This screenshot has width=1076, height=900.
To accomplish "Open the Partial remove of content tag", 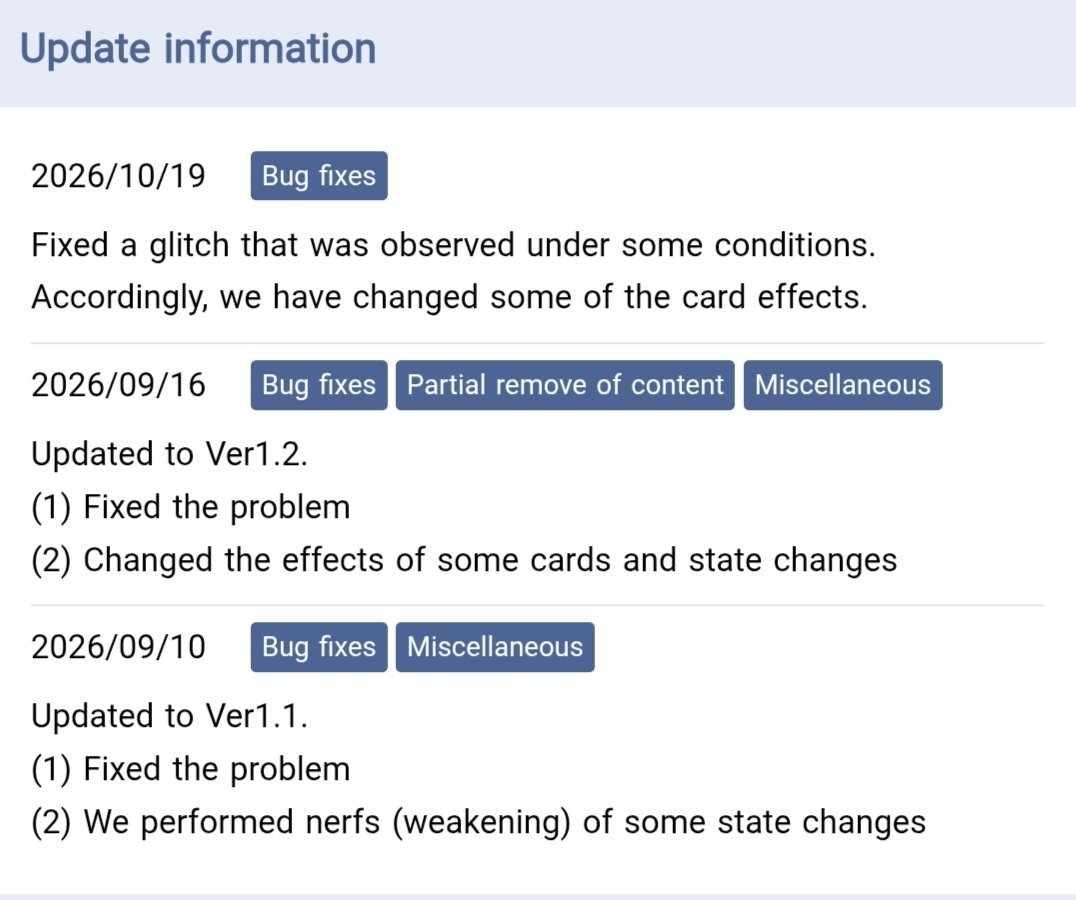I will [565, 385].
